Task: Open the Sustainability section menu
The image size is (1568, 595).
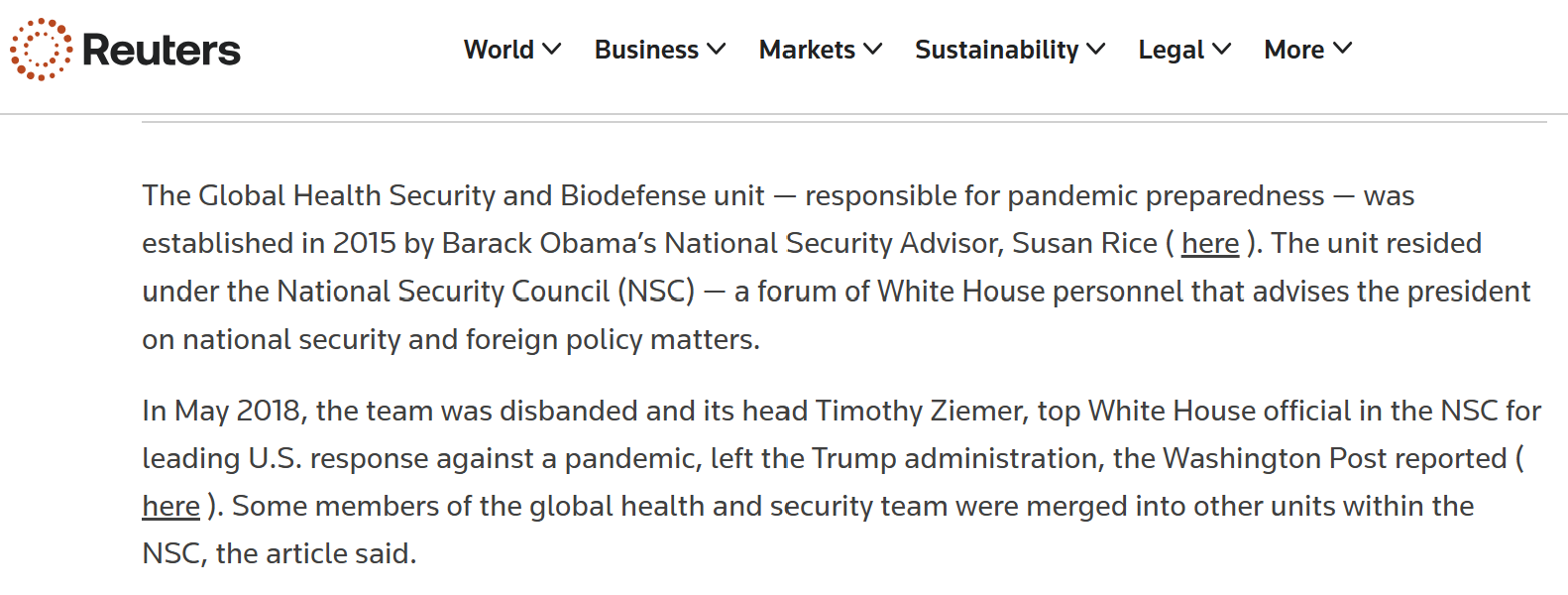Action: click(996, 50)
